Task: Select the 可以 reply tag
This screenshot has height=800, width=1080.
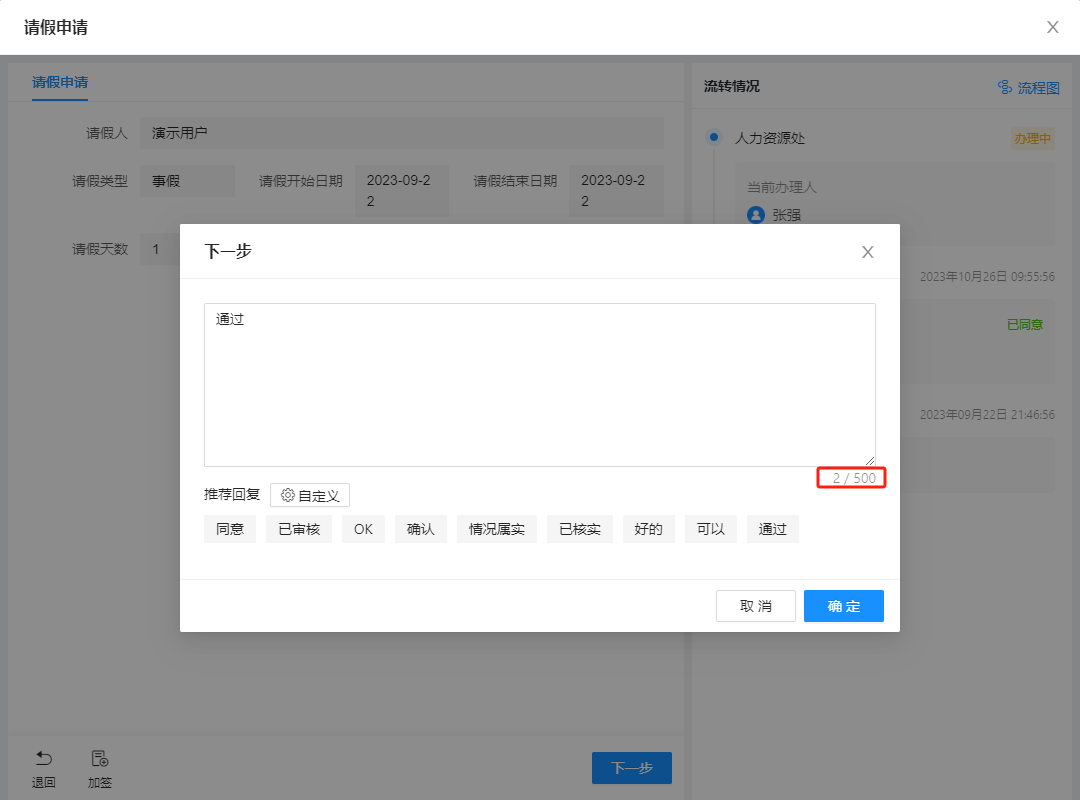Action: (x=711, y=529)
